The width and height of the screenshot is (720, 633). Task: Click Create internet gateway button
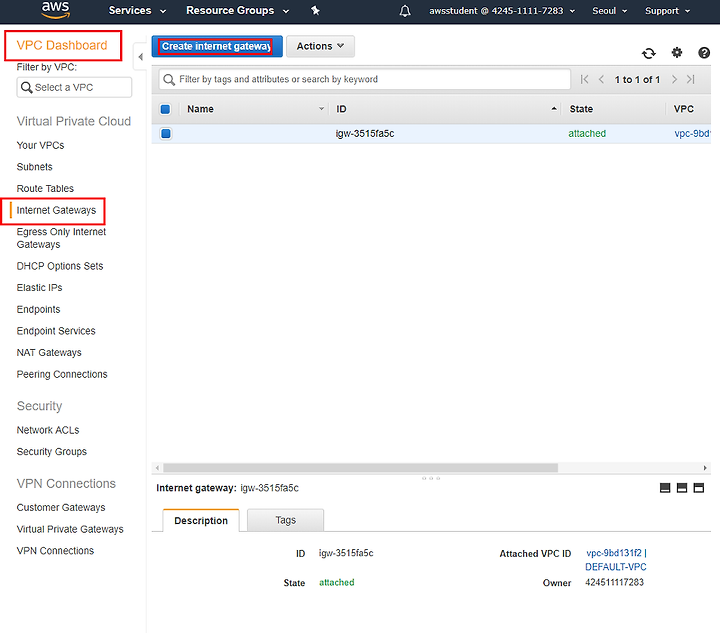pyautogui.click(x=217, y=46)
